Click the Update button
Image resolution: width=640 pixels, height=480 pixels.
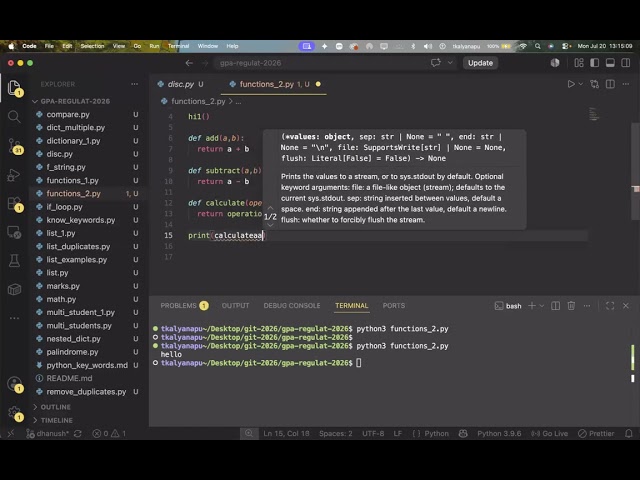click(x=480, y=63)
